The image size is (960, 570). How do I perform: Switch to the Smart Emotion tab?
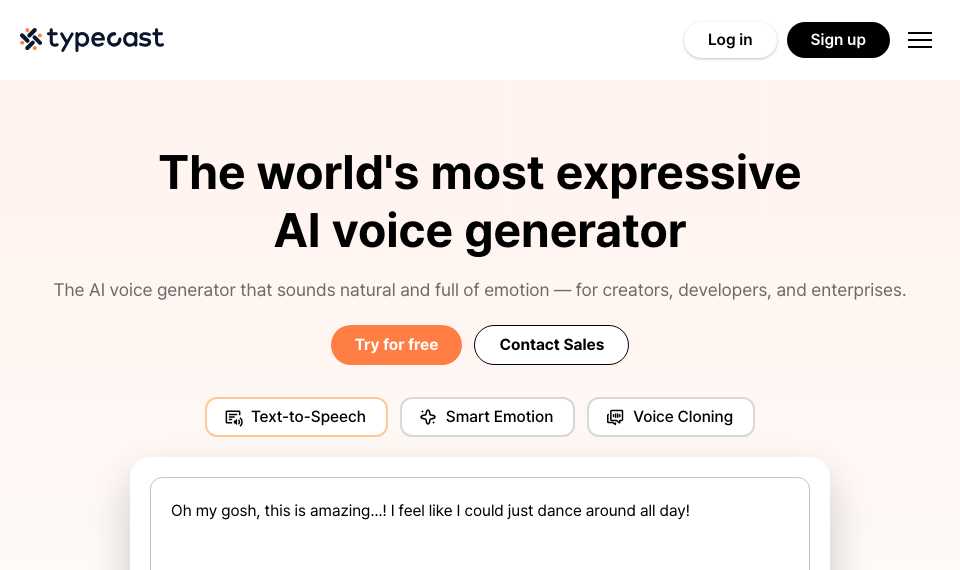click(x=487, y=417)
